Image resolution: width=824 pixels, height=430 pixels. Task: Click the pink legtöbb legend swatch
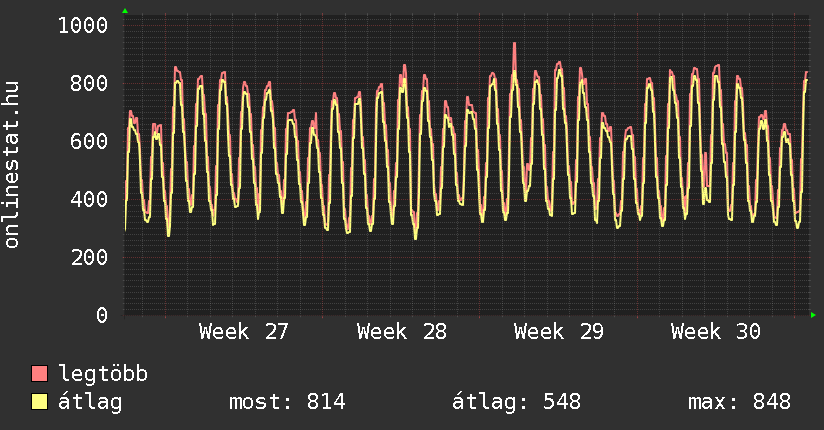39,374
